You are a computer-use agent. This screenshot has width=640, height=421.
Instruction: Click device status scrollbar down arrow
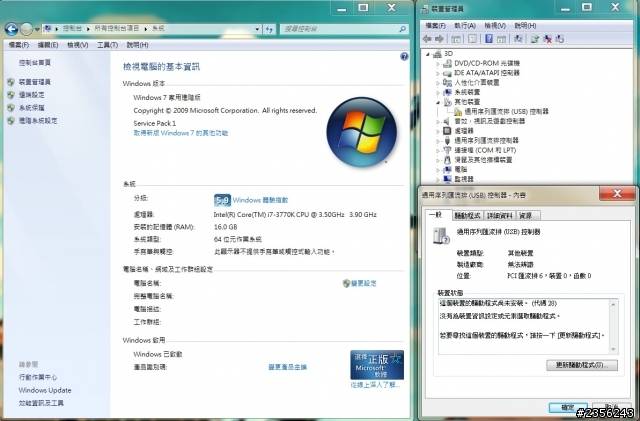pos(613,349)
